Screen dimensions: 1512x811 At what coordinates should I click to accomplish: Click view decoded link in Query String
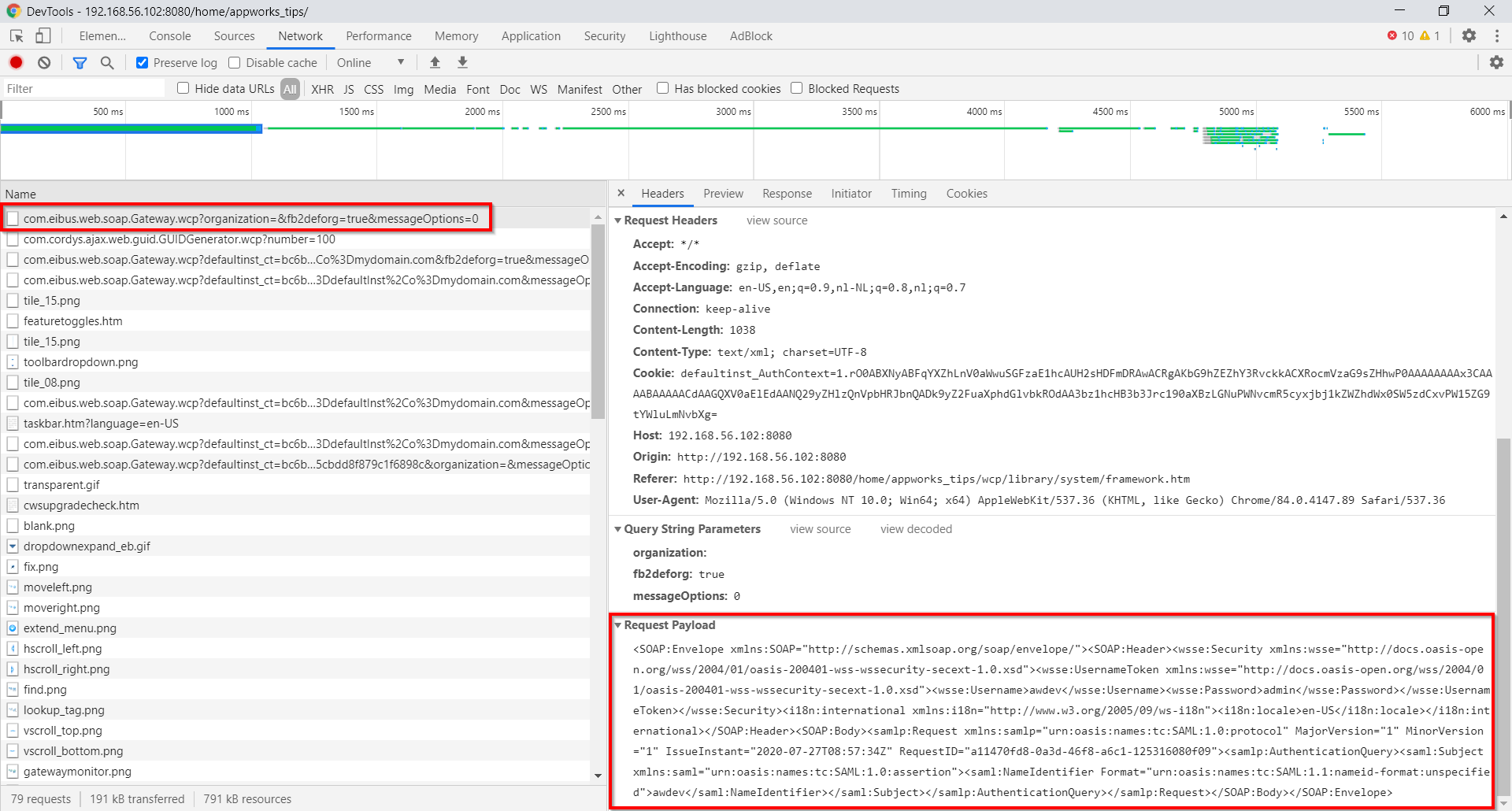[916, 529]
